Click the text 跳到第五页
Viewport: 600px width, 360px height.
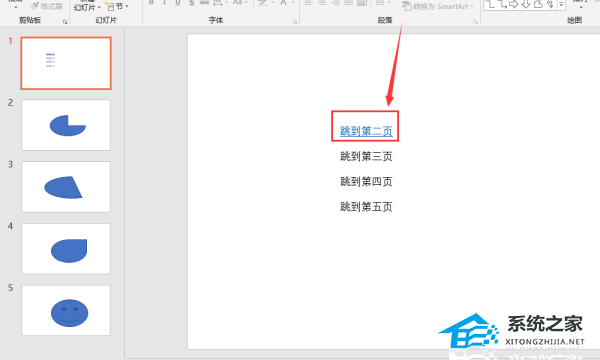pos(366,207)
